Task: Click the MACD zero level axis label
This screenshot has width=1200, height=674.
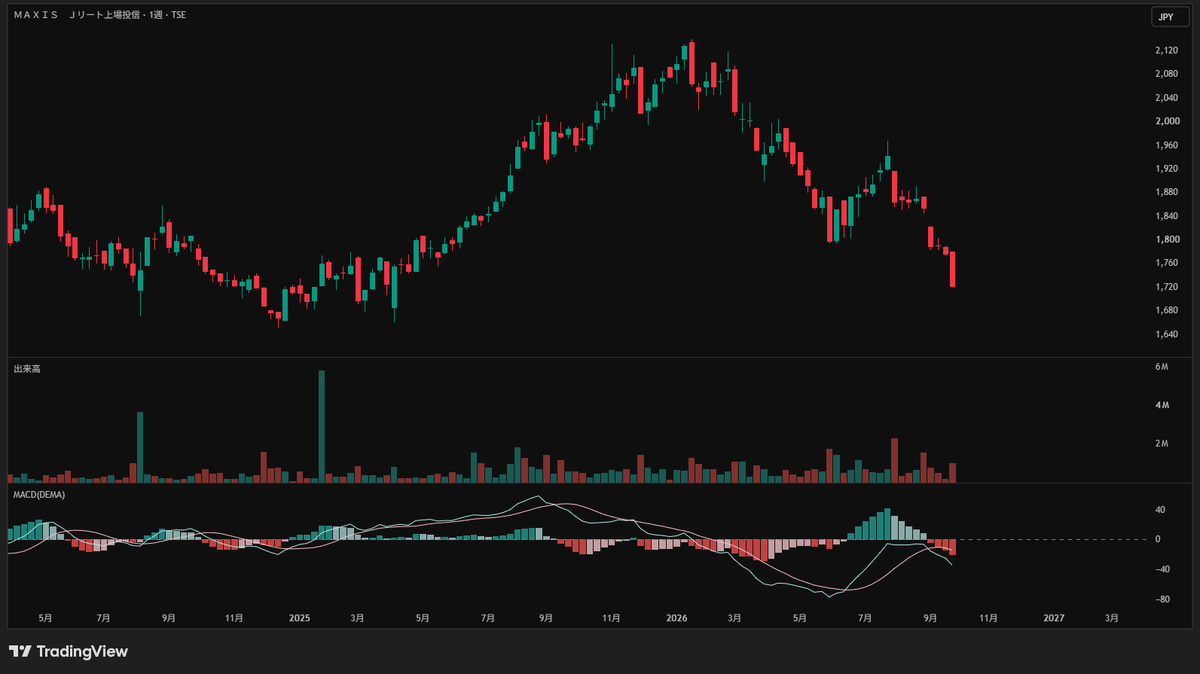Action: (x=1157, y=540)
